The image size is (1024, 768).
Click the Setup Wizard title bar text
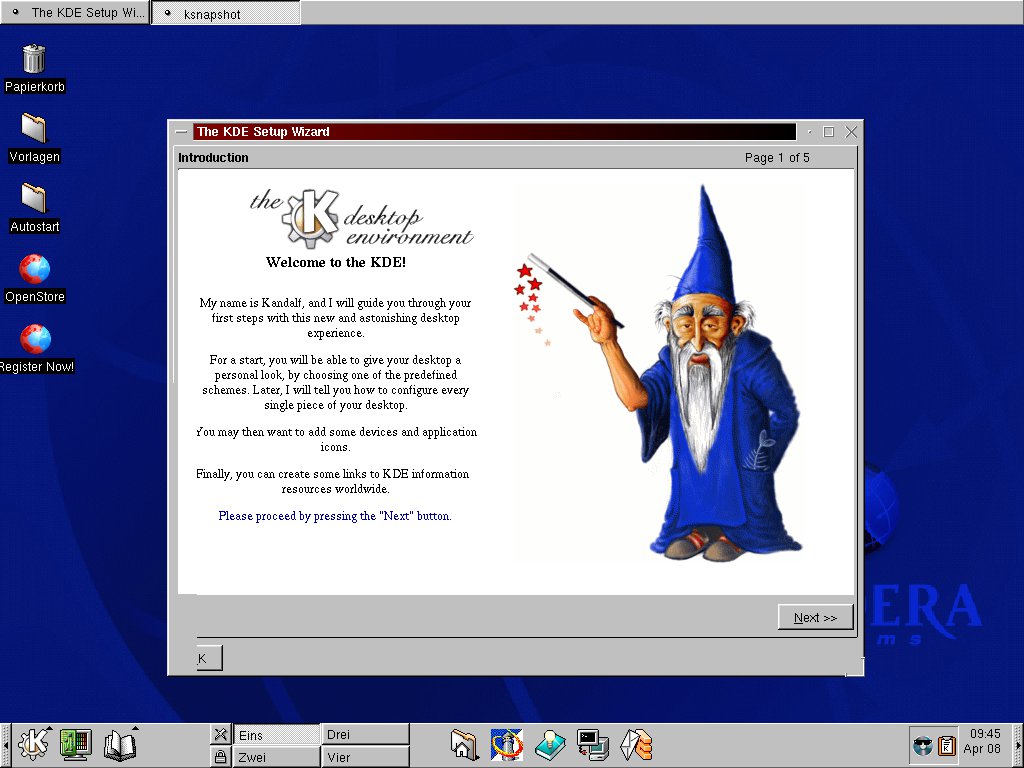263,131
